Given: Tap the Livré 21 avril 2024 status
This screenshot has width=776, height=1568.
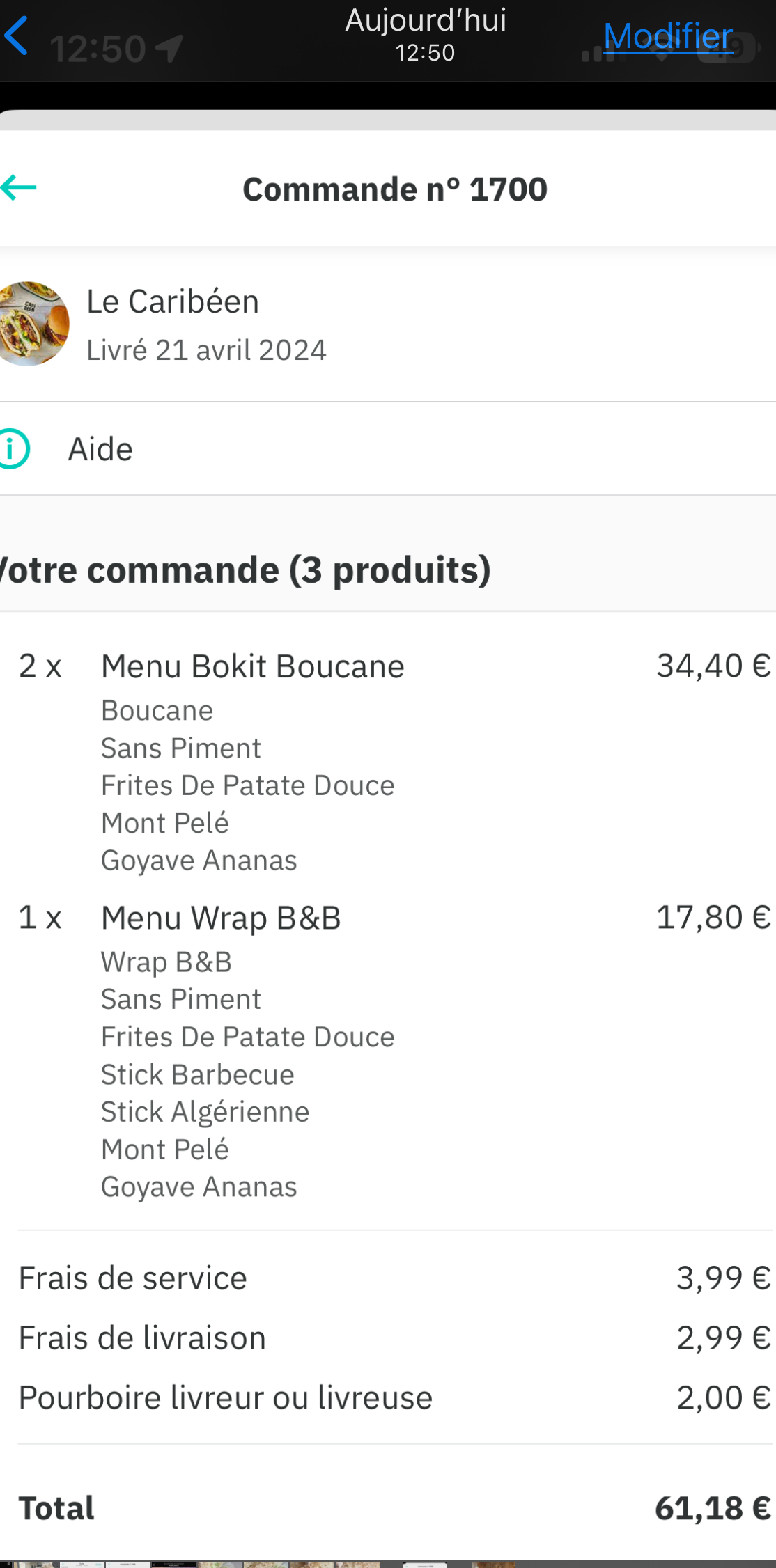Looking at the screenshot, I should (206, 350).
